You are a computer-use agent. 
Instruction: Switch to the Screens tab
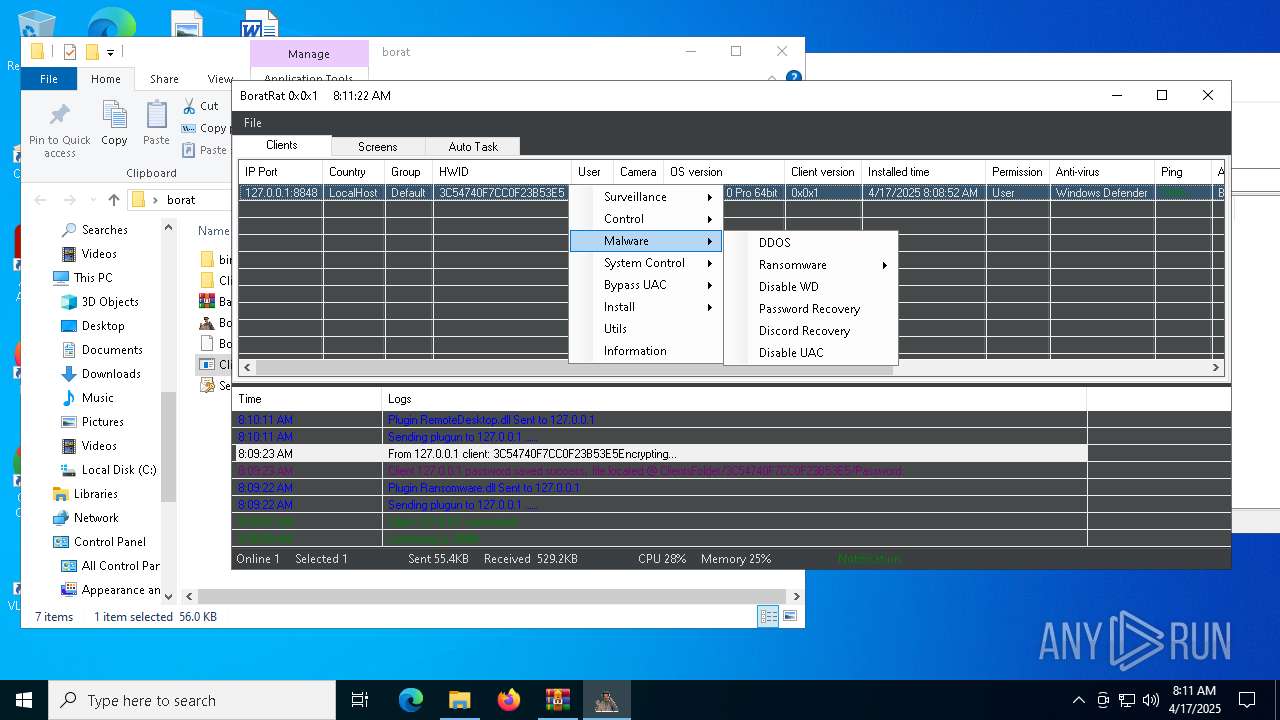pos(377,147)
